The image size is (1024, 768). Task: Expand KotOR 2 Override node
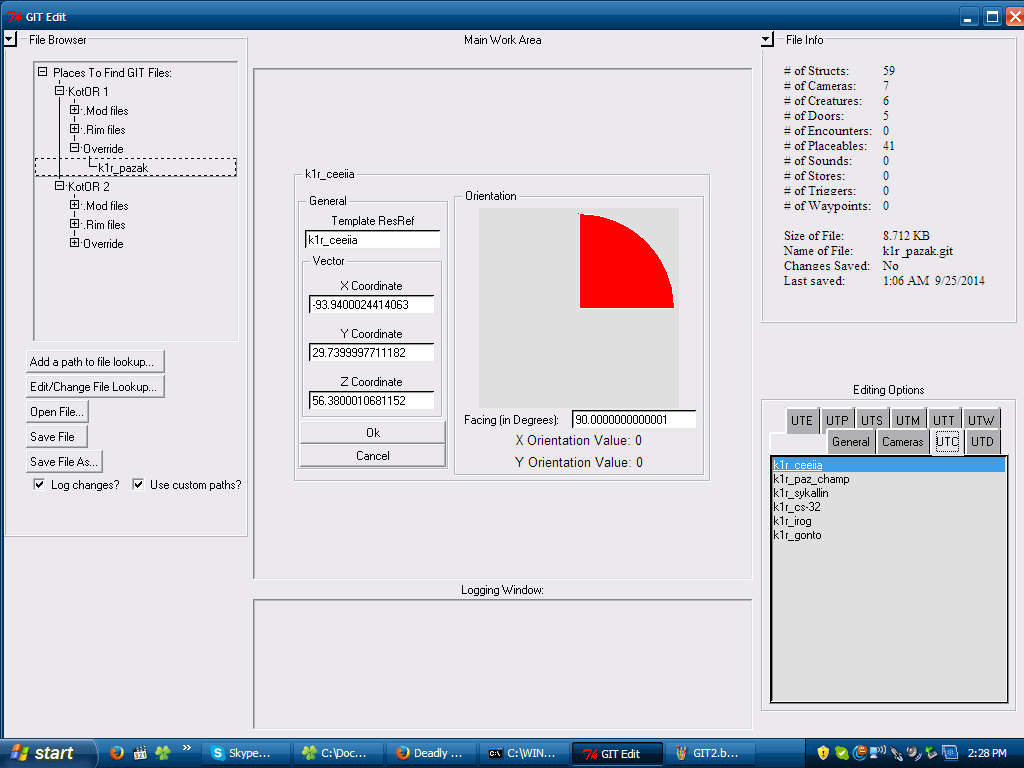74,243
